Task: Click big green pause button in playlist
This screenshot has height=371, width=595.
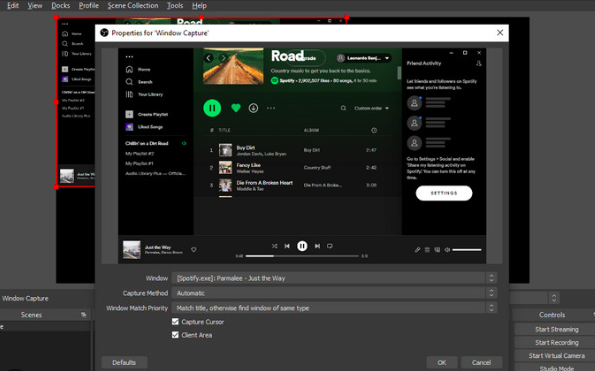Action: tap(212, 108)
